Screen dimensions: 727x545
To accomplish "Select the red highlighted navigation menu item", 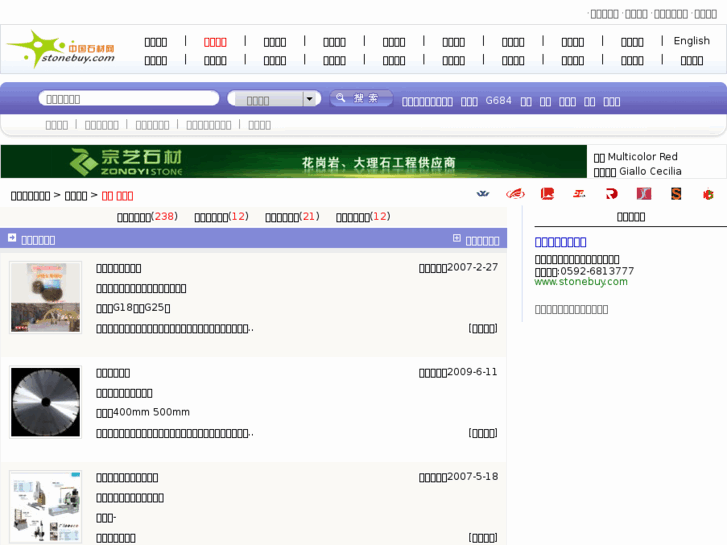I will pos(215,42).
